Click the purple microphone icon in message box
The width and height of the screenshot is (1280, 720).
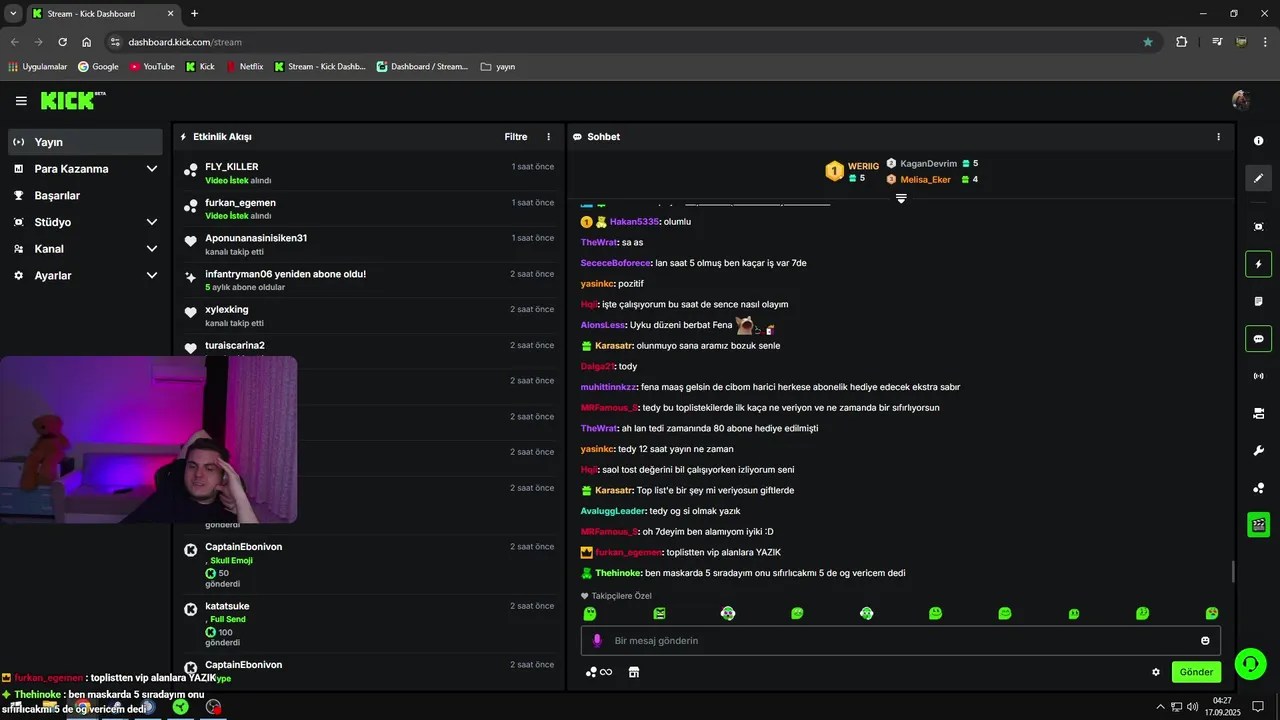pyautogui.click(x=597, y=641)
